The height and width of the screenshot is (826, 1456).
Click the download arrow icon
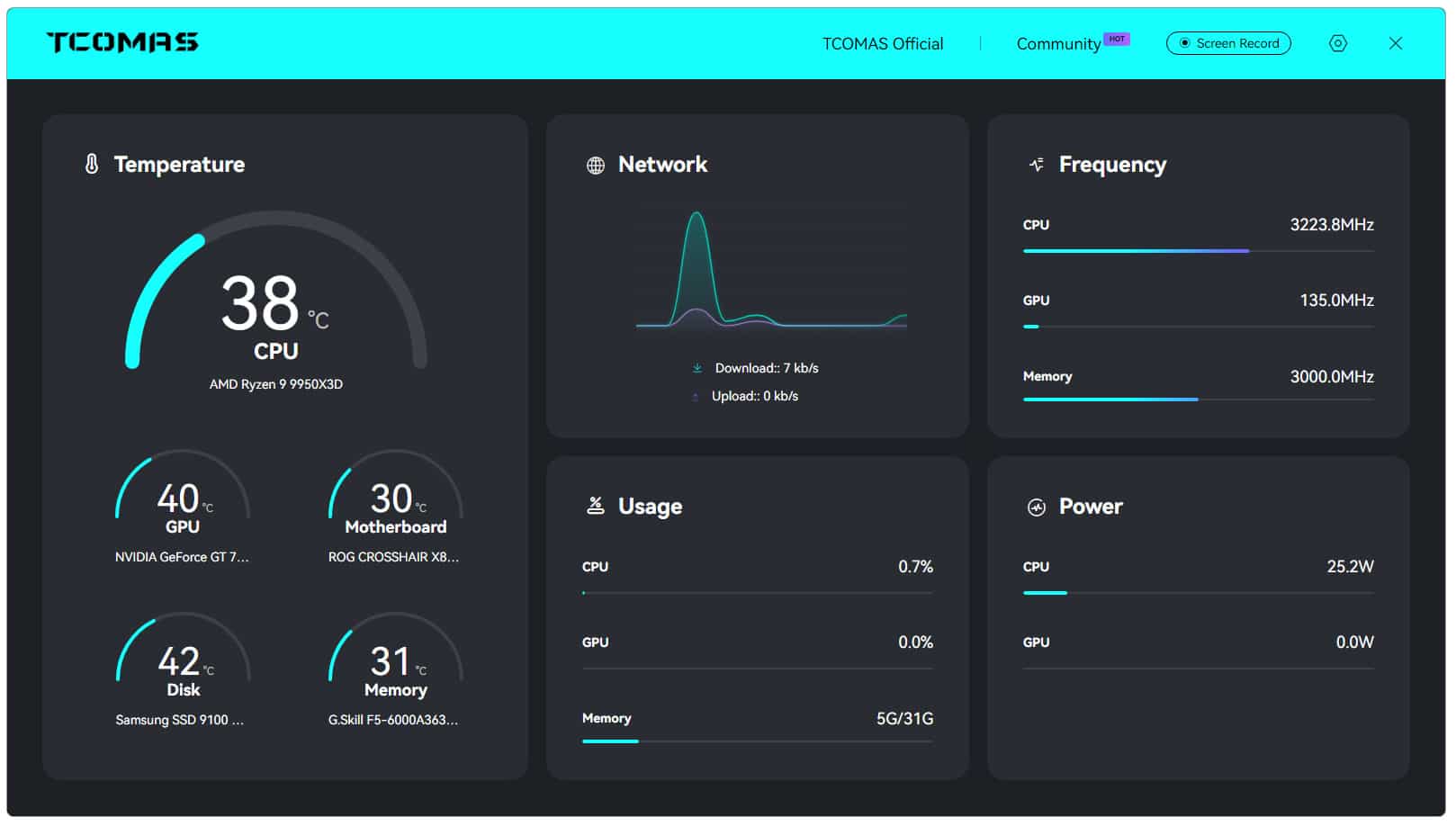pyautogui.click(x=697, y=368)
